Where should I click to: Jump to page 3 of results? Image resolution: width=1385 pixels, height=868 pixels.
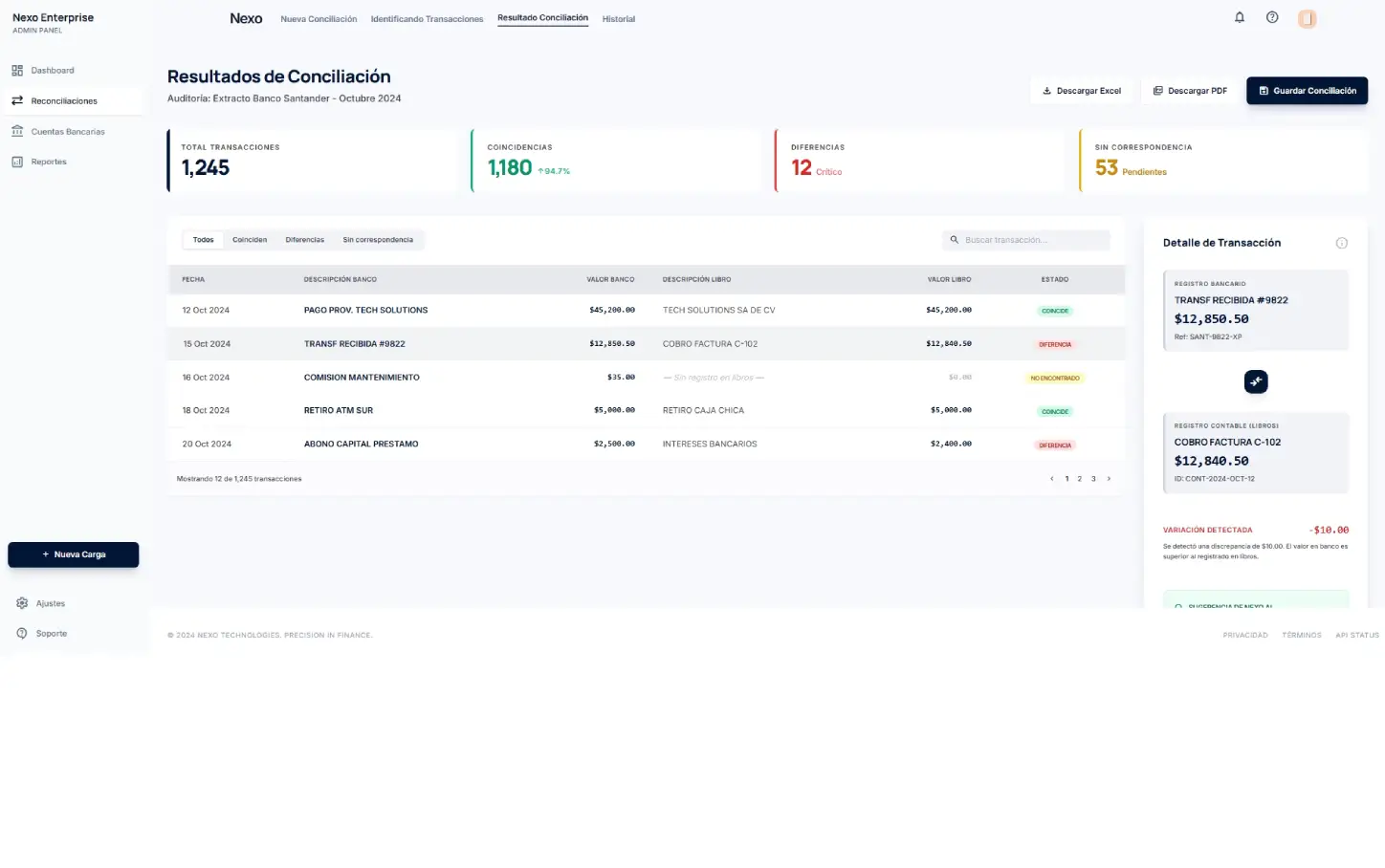point(1093,479)
